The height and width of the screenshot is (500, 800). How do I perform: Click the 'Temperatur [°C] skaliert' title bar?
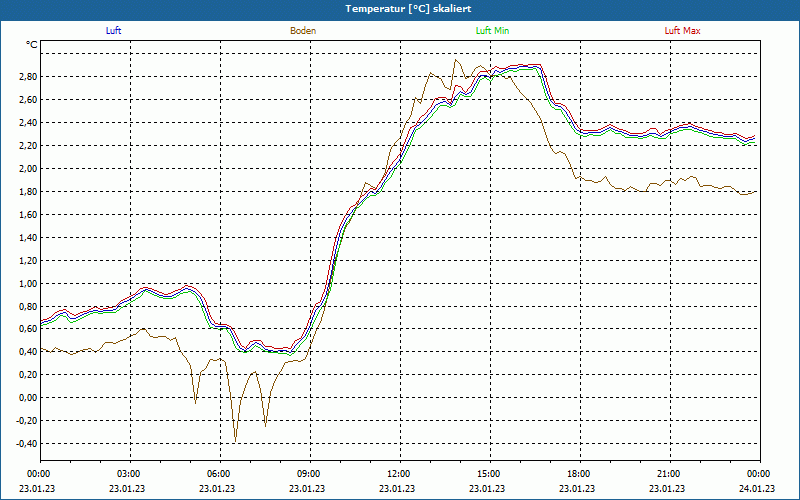[400, 9]
